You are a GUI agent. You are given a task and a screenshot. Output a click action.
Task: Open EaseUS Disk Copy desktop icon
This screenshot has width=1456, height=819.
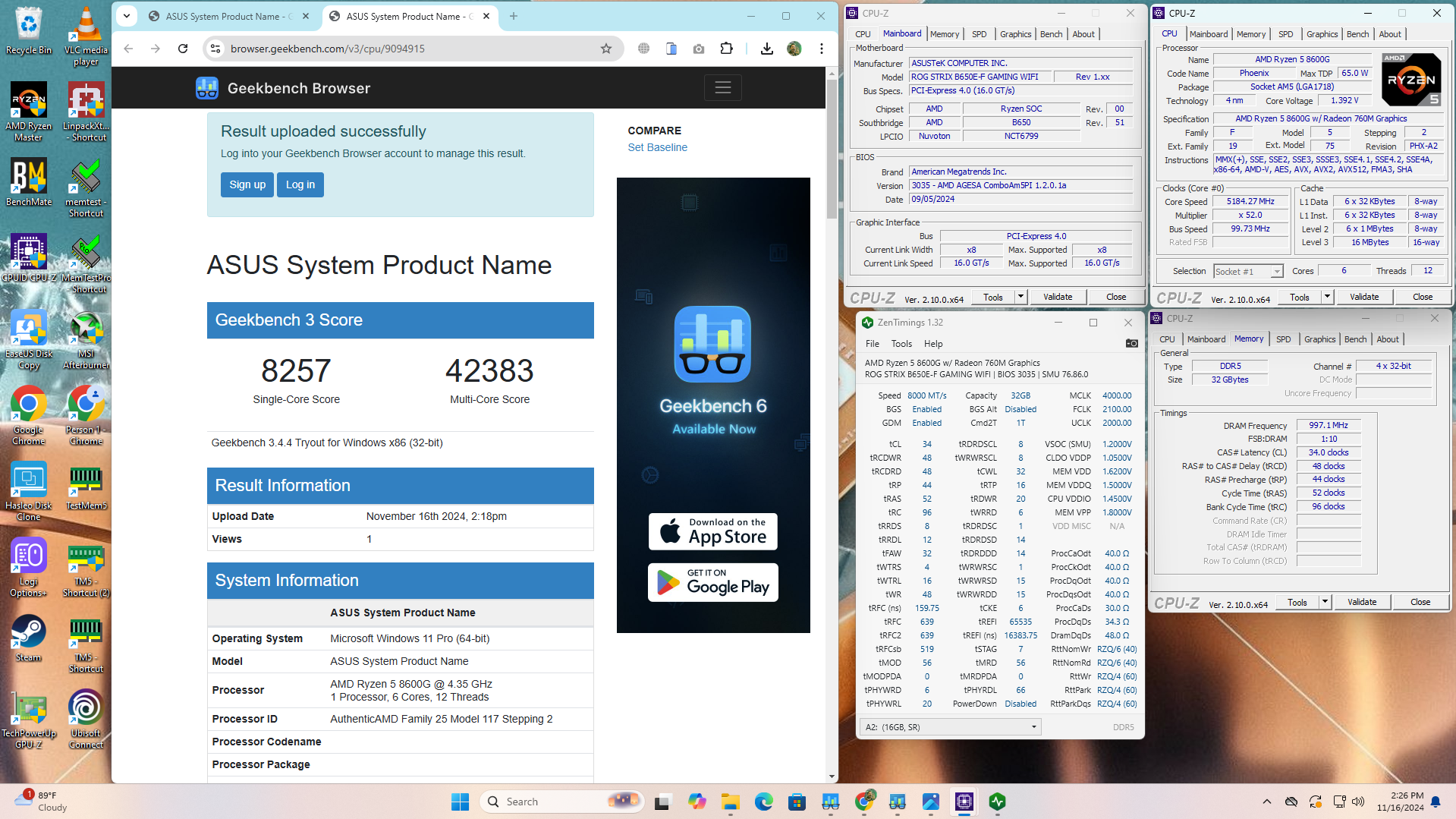29,339
